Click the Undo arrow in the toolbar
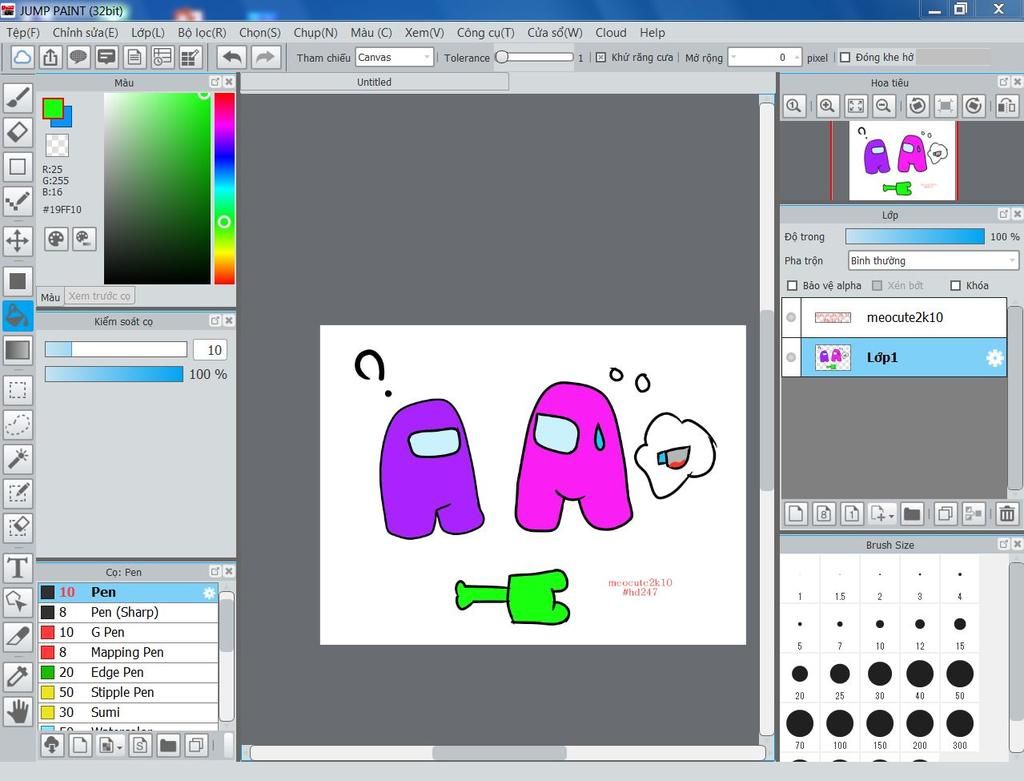This screenshot has width=1024, height=781. pyautogui.click(x=232, y=57)
